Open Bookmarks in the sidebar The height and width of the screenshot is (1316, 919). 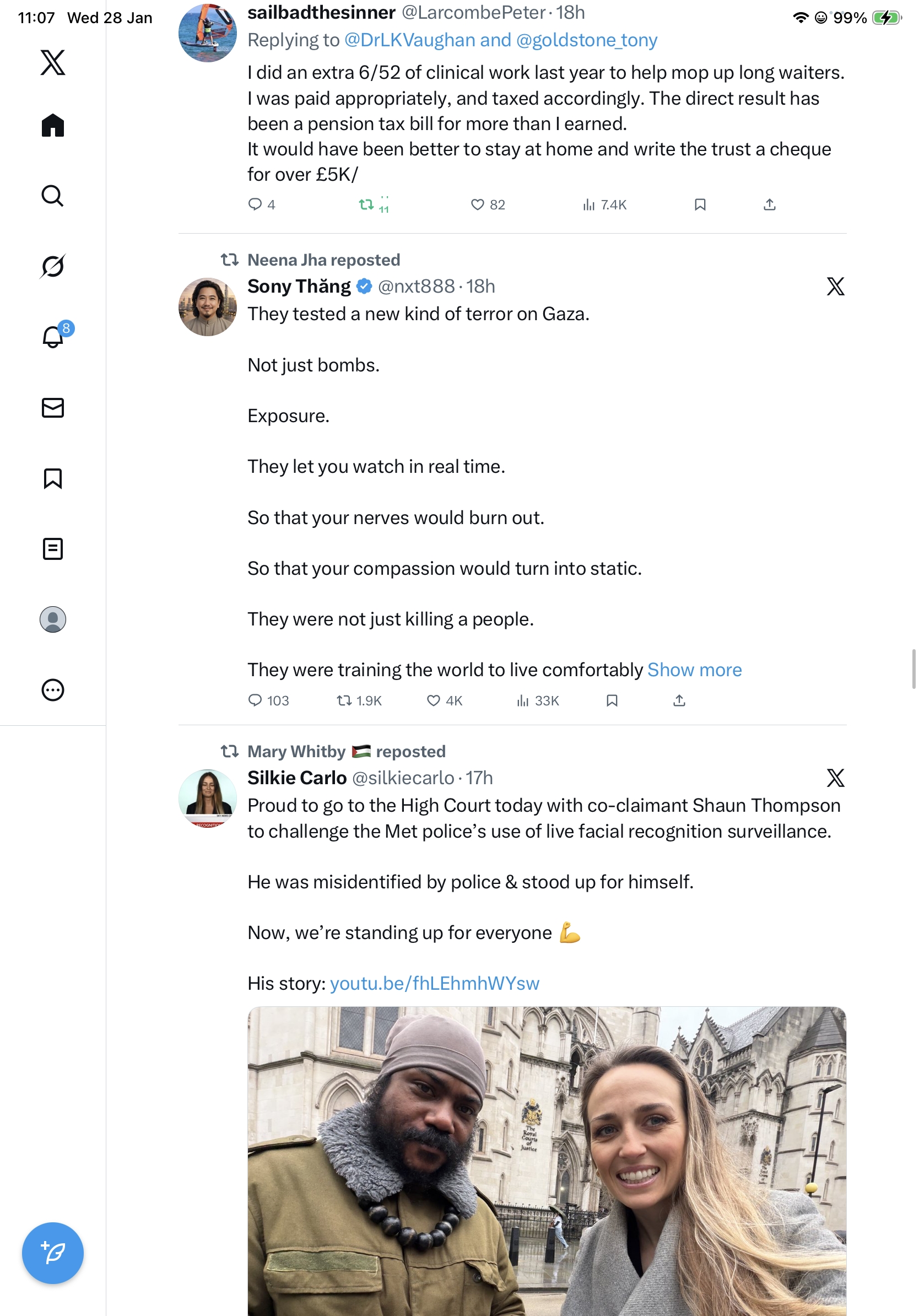tap(53, 478)
